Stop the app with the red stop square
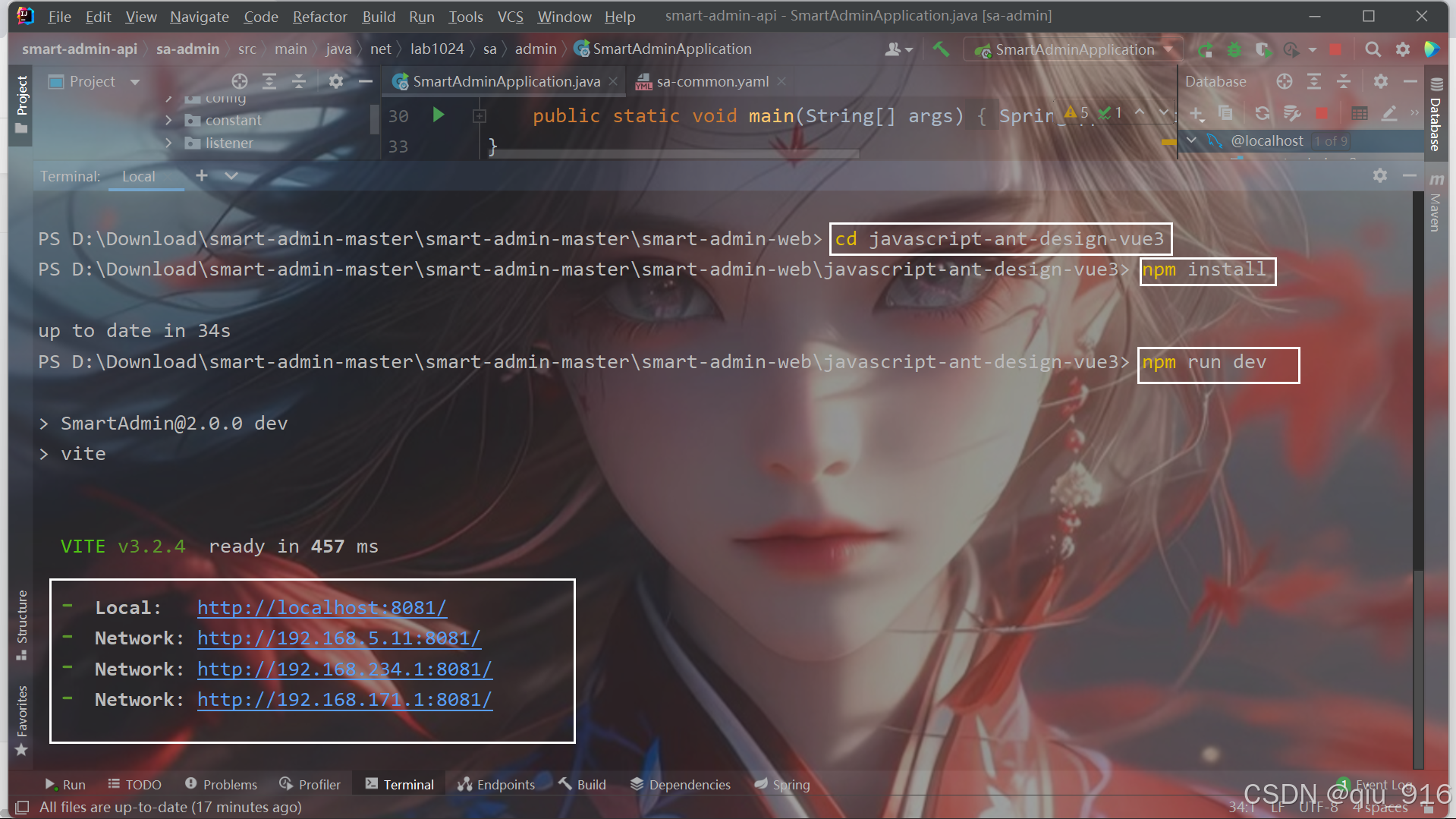The image size is (1456, 819). pyautogui.click(x=1335, y=49)
